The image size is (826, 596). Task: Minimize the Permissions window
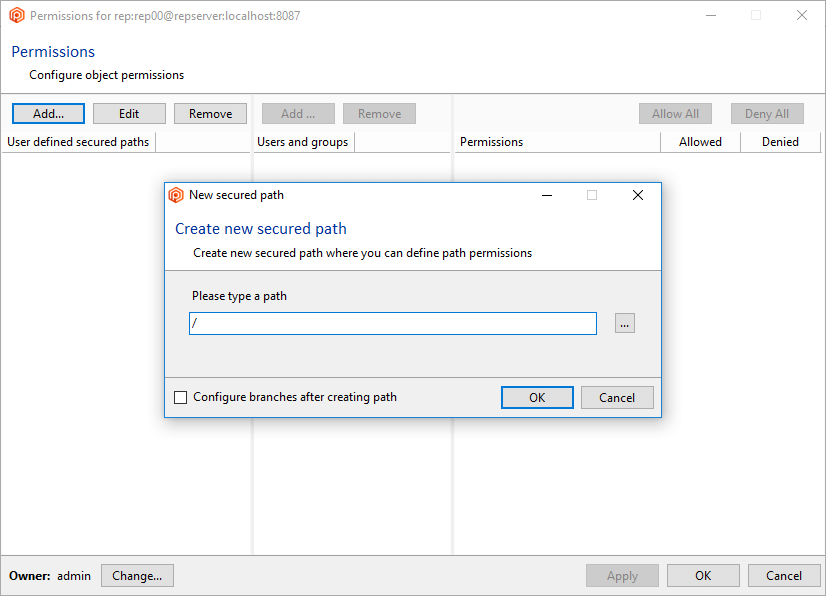[x=711, y=15]
